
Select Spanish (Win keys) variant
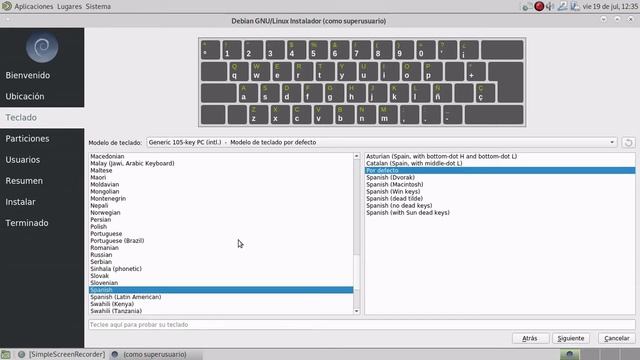[x=500, y=191]
